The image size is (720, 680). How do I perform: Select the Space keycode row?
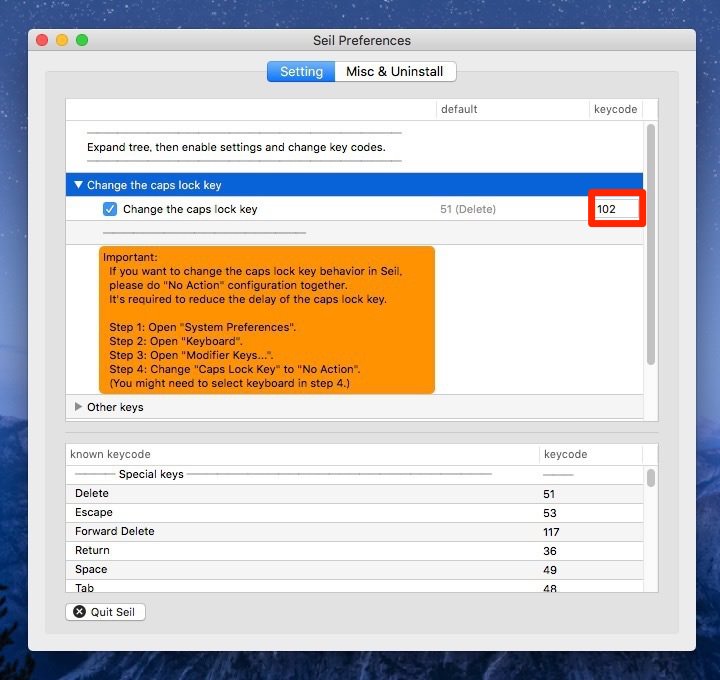(x=354, y=569)
